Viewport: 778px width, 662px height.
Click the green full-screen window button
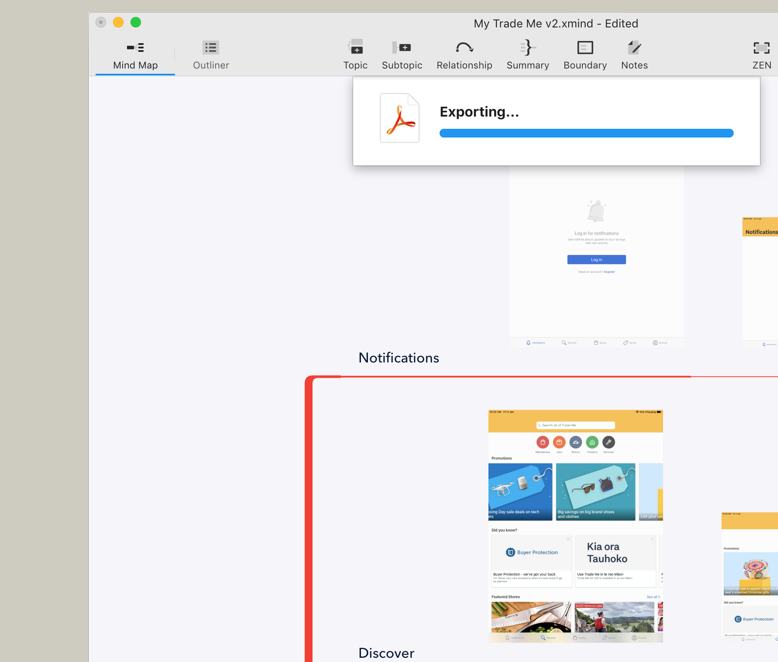point(136,22)
